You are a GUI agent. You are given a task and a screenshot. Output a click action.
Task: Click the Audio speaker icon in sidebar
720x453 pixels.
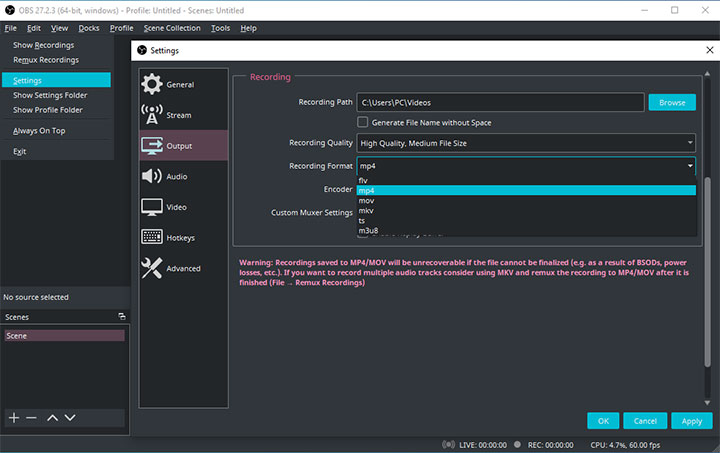[x=152, y=177]
